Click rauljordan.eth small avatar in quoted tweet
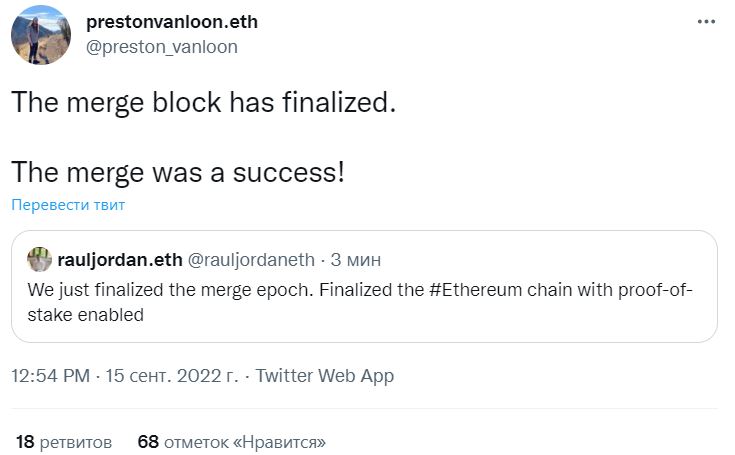Screen dimensions: 735x455 click(x=39, y=260)
